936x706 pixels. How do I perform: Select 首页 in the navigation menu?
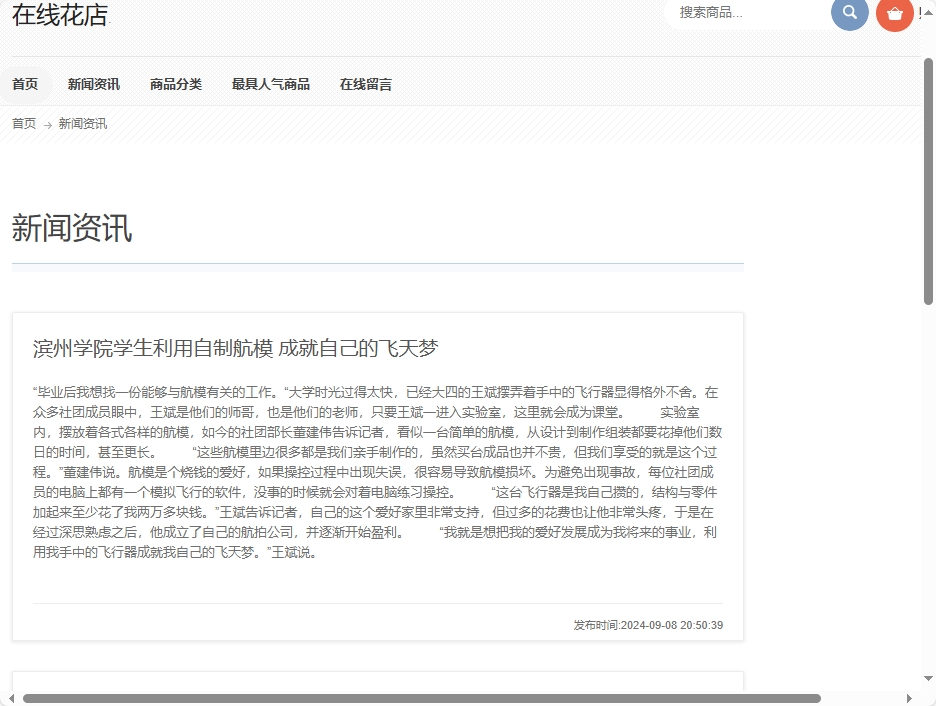25,84
